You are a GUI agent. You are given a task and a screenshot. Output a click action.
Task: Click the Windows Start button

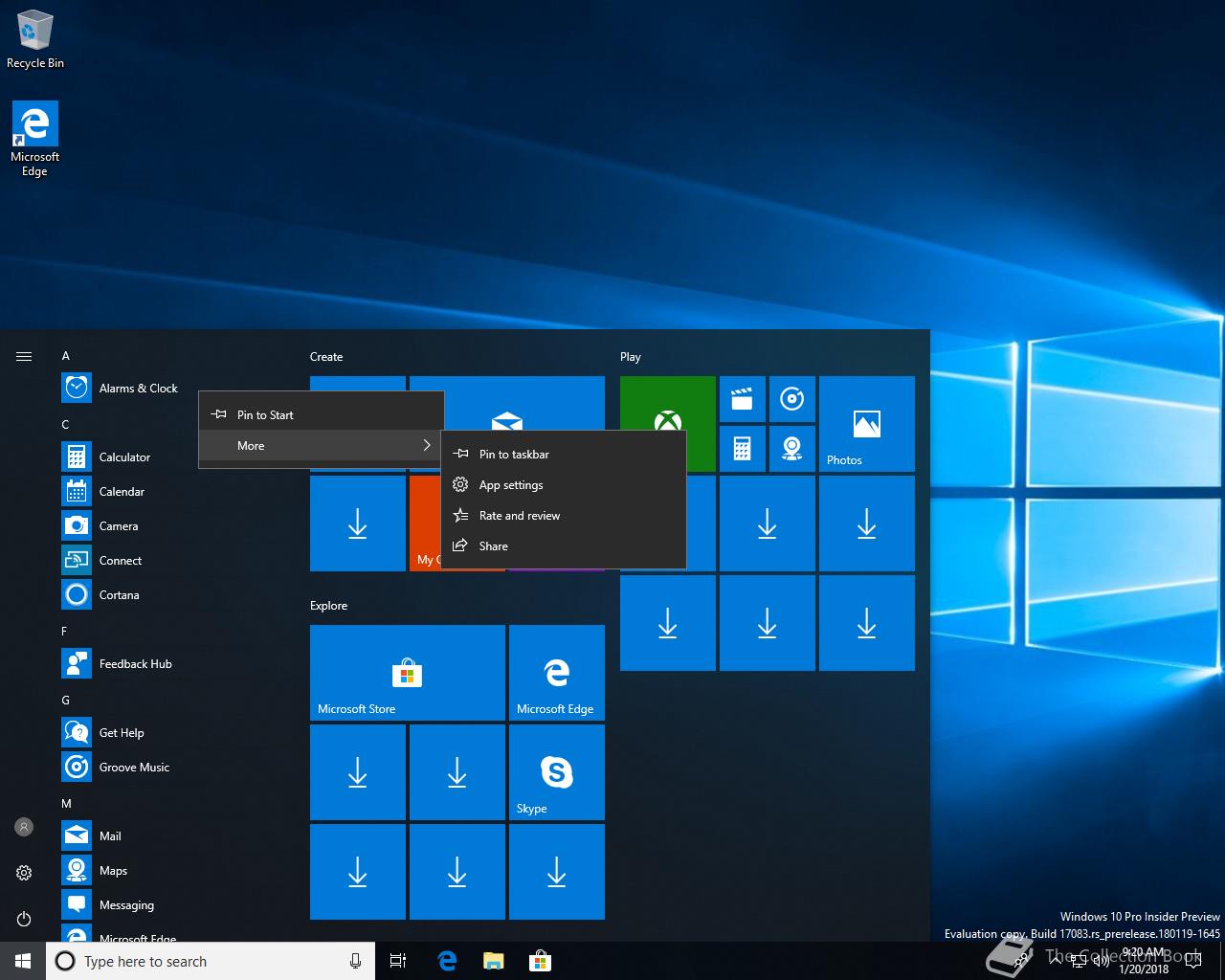pyautogui.click(x=23, y=961)
